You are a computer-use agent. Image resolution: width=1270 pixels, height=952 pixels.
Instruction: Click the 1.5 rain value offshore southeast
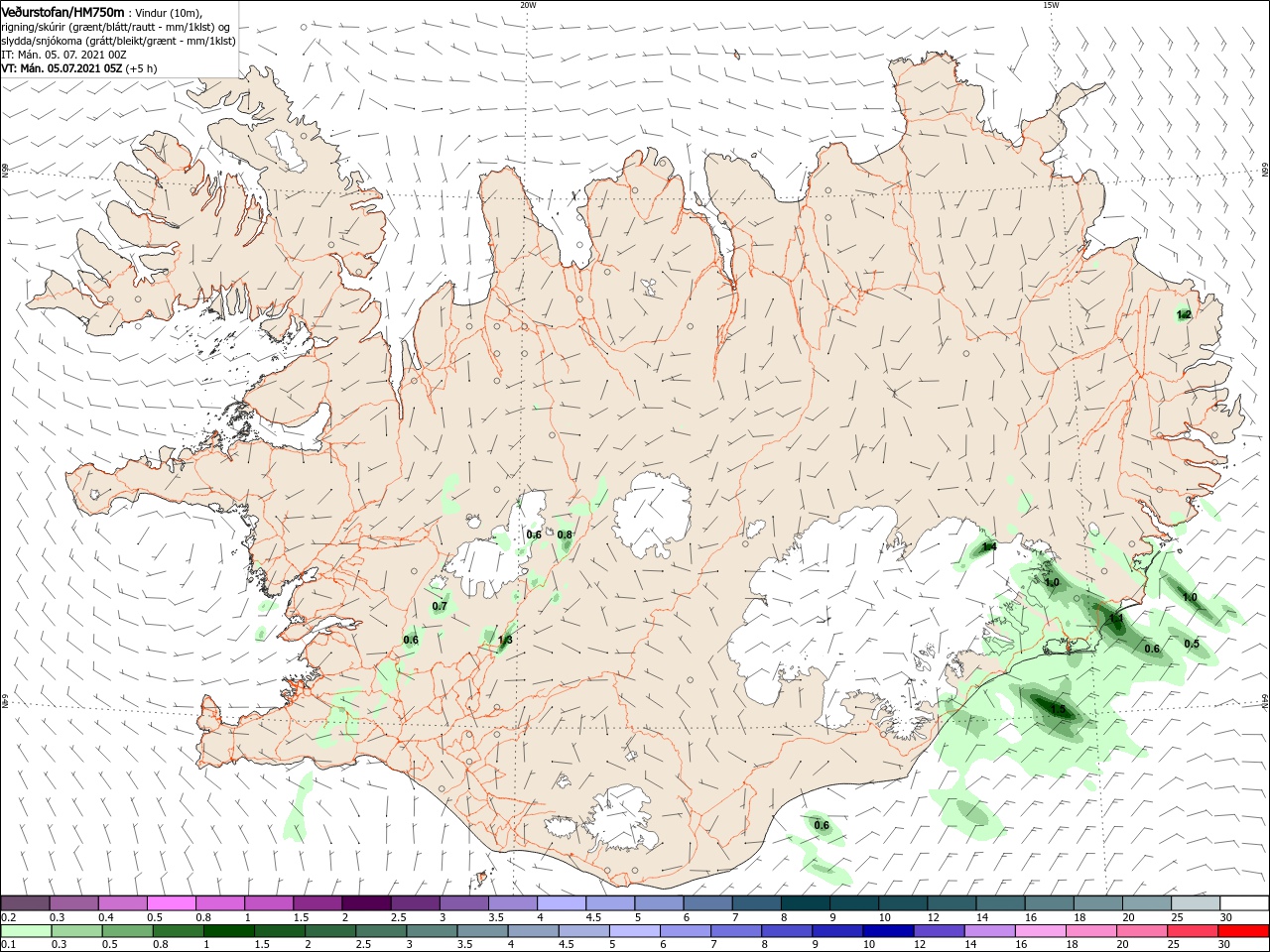point(1058,710)
